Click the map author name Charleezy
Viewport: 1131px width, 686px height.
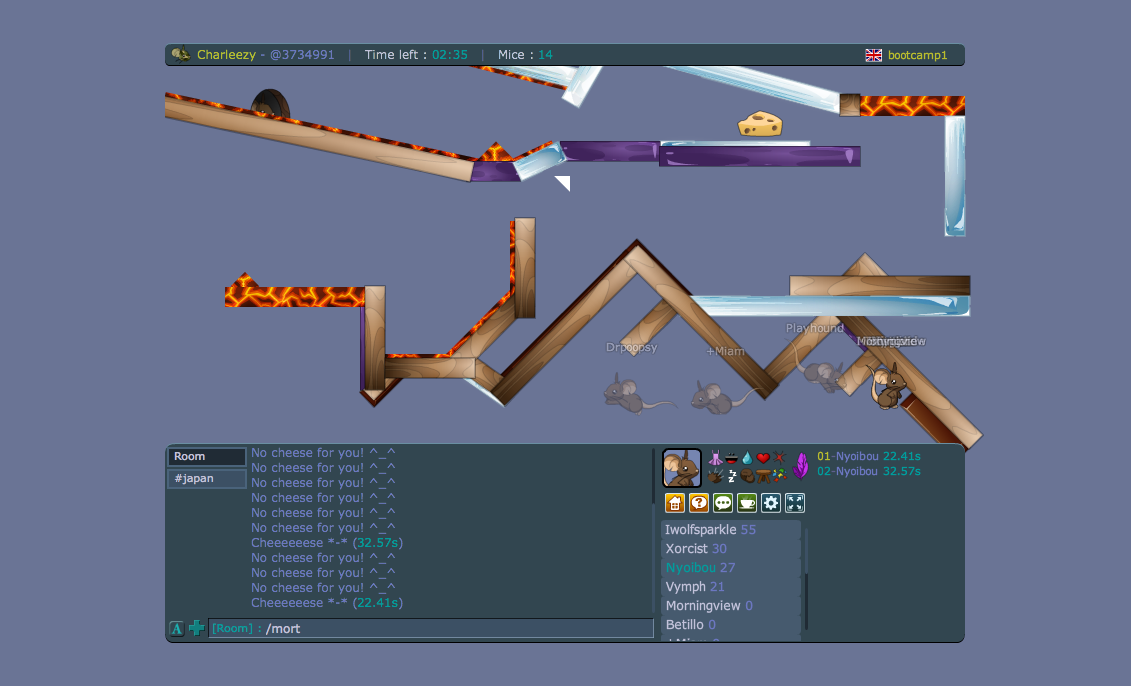point(226,55)
